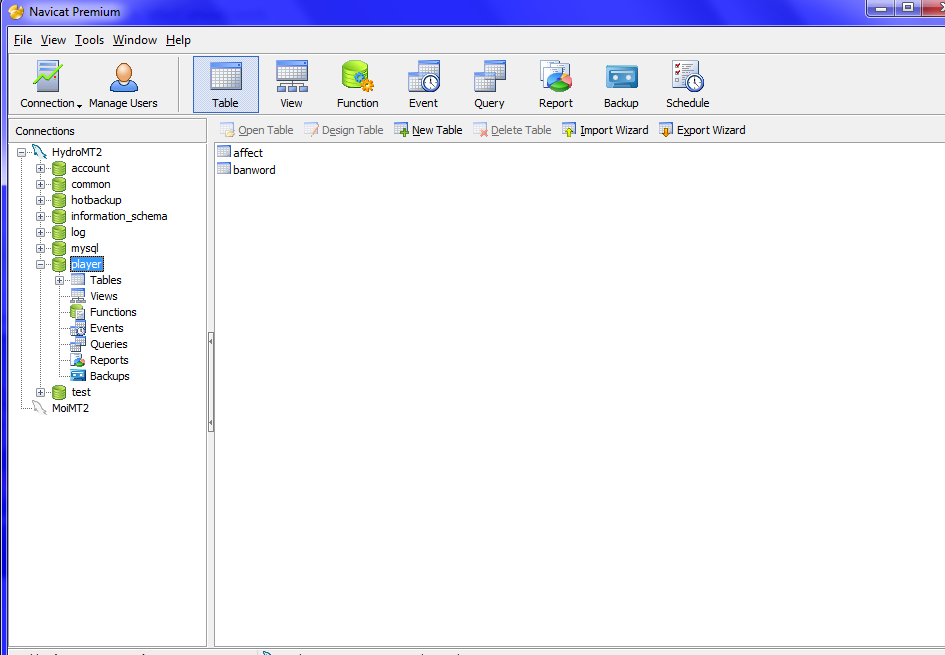Click the Design Table button

[x=344, y=130]
